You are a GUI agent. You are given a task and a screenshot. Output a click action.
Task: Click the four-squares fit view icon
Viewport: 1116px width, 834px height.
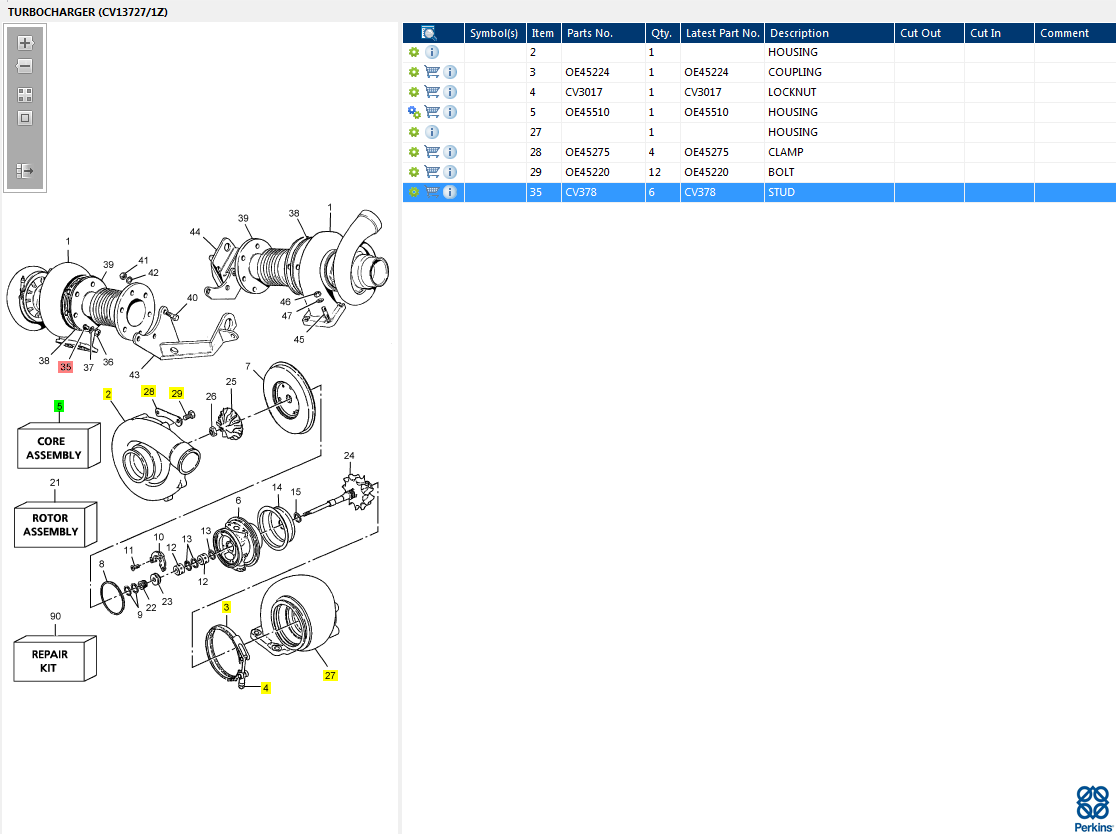pyautogui.click(x=25, y=95)
